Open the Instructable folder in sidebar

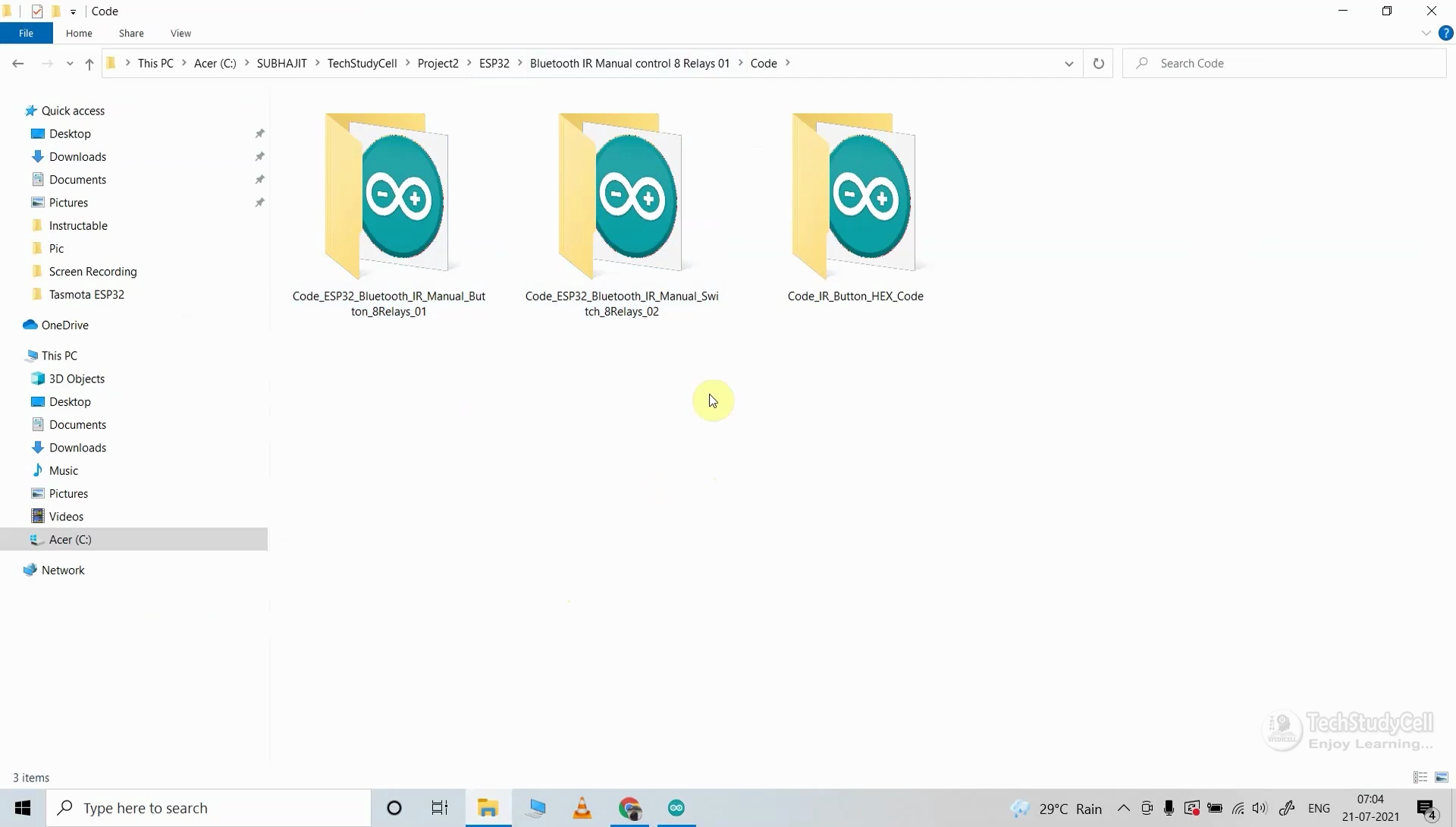[x=78, y=226]
